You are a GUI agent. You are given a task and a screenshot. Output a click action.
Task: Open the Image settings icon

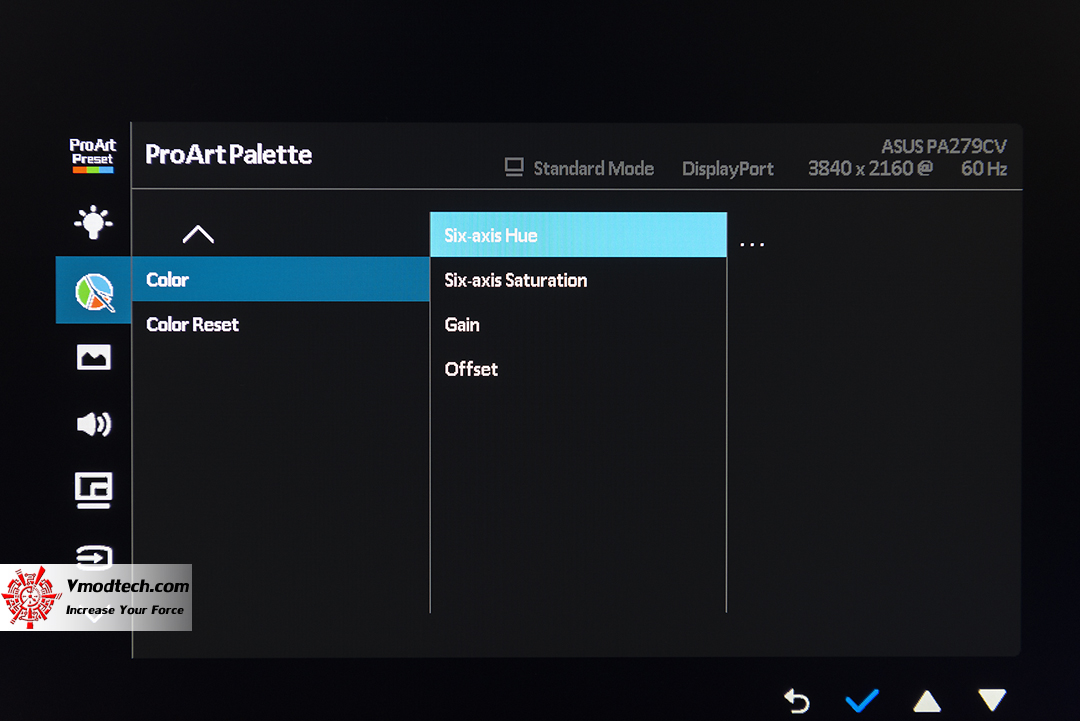point(94,357)
